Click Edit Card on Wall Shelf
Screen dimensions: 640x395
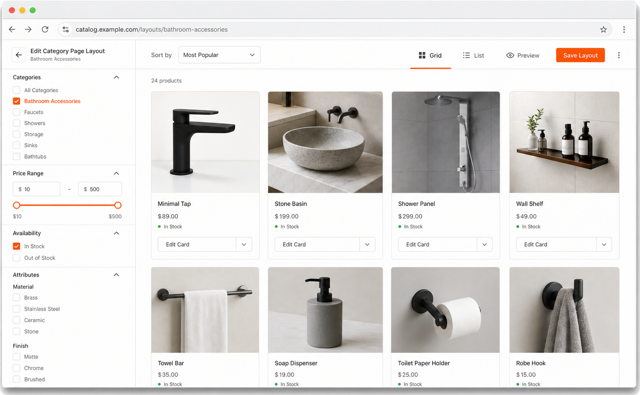556,244
